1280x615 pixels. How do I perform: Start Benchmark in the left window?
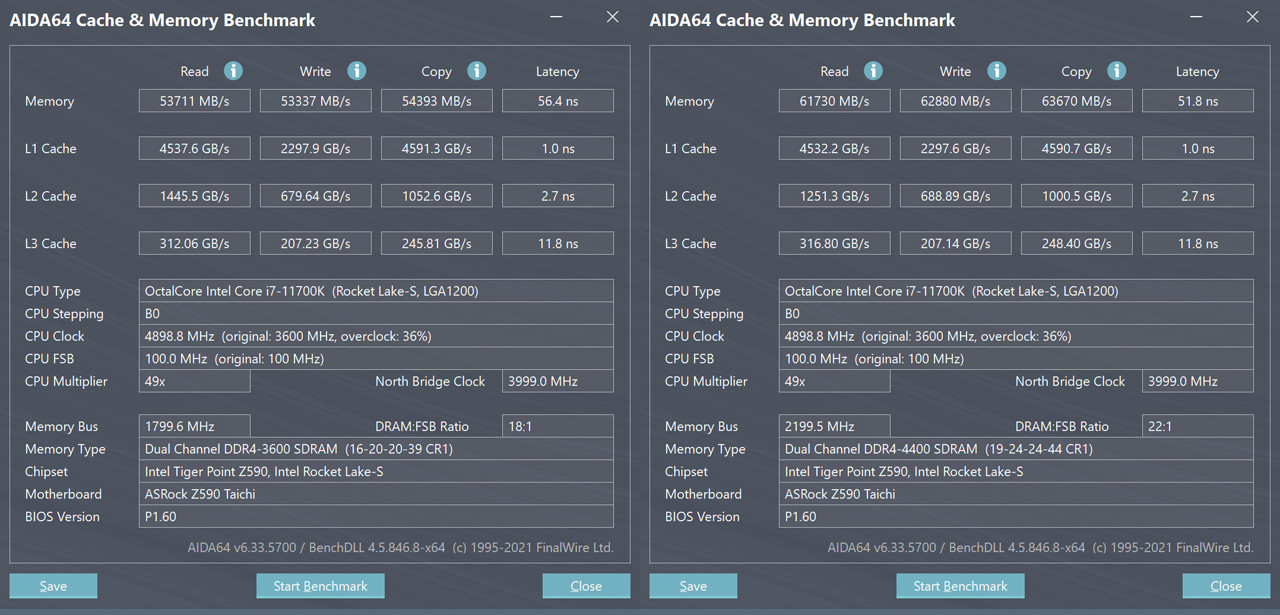click(x=320, y=585)
